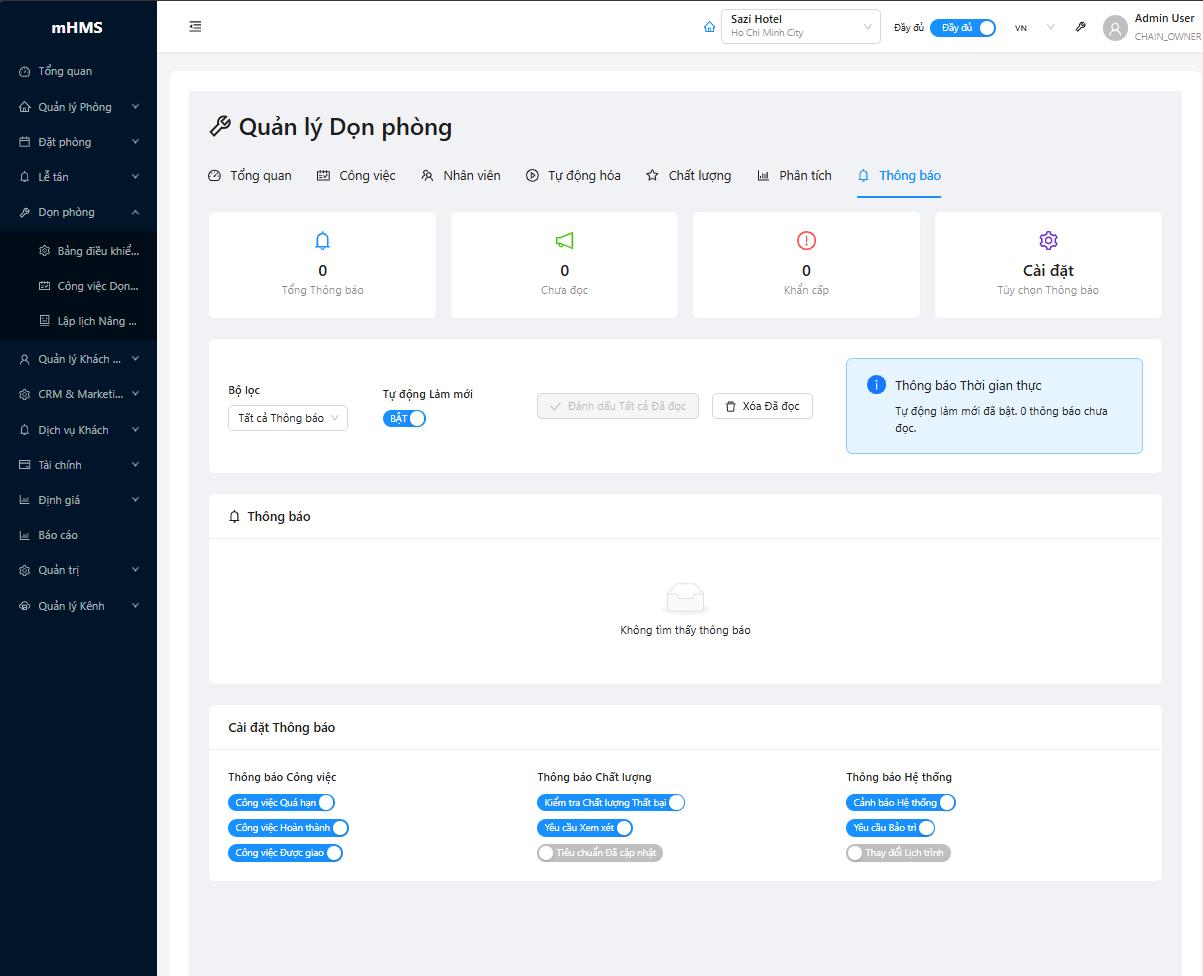Disable the Công việc Quá hạn notification toggle
This screenshot has height=976, width=1203.
point(281,803)
